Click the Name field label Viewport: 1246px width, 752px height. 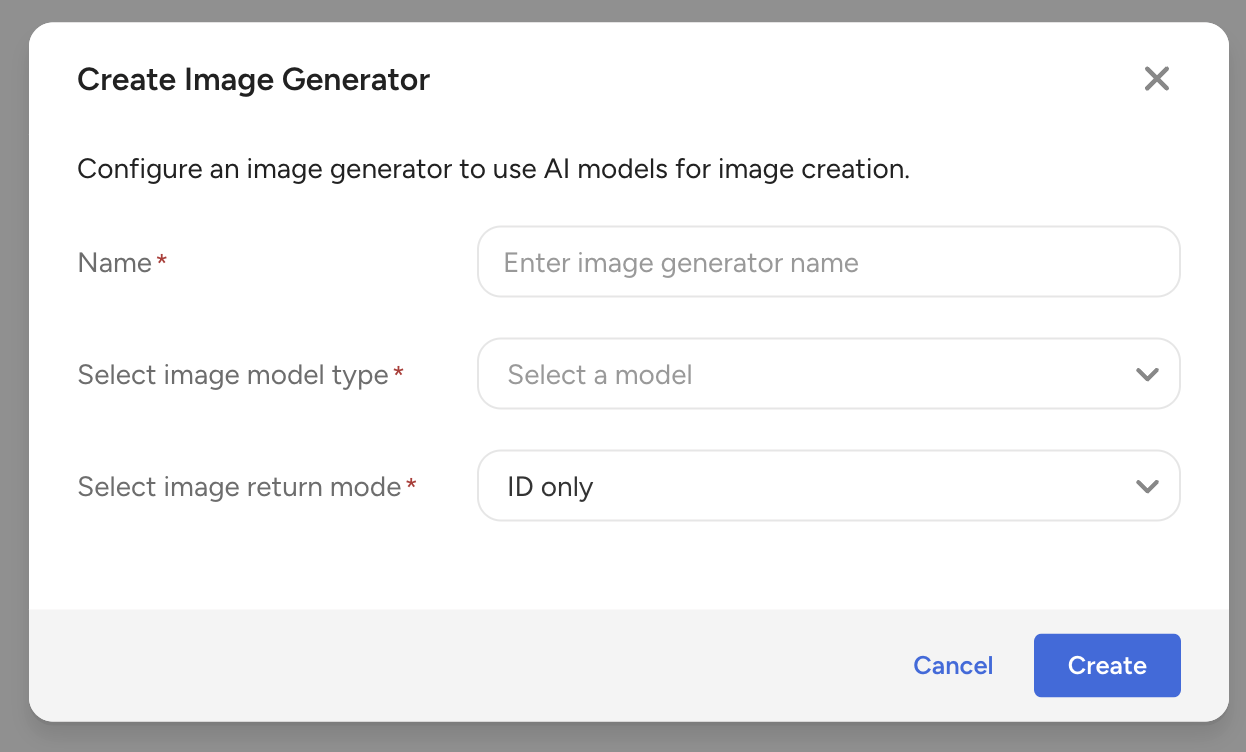[114, 263]
